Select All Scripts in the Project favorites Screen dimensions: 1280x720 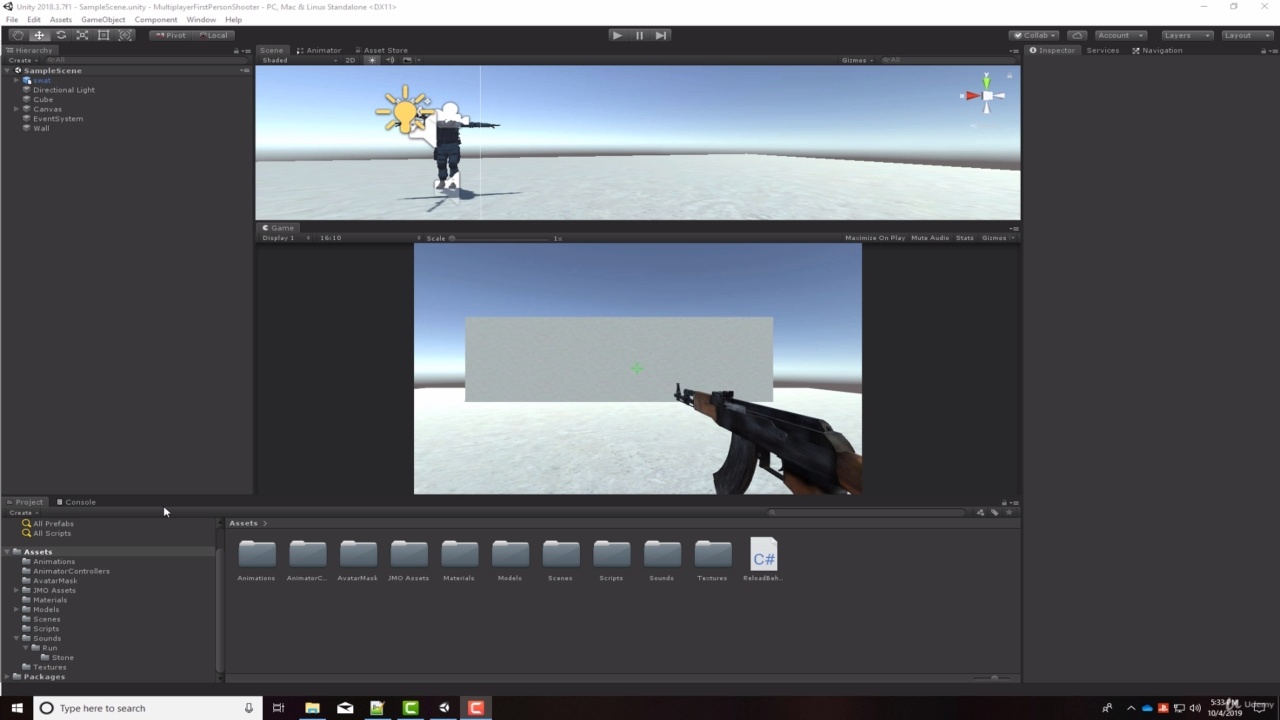50,533
